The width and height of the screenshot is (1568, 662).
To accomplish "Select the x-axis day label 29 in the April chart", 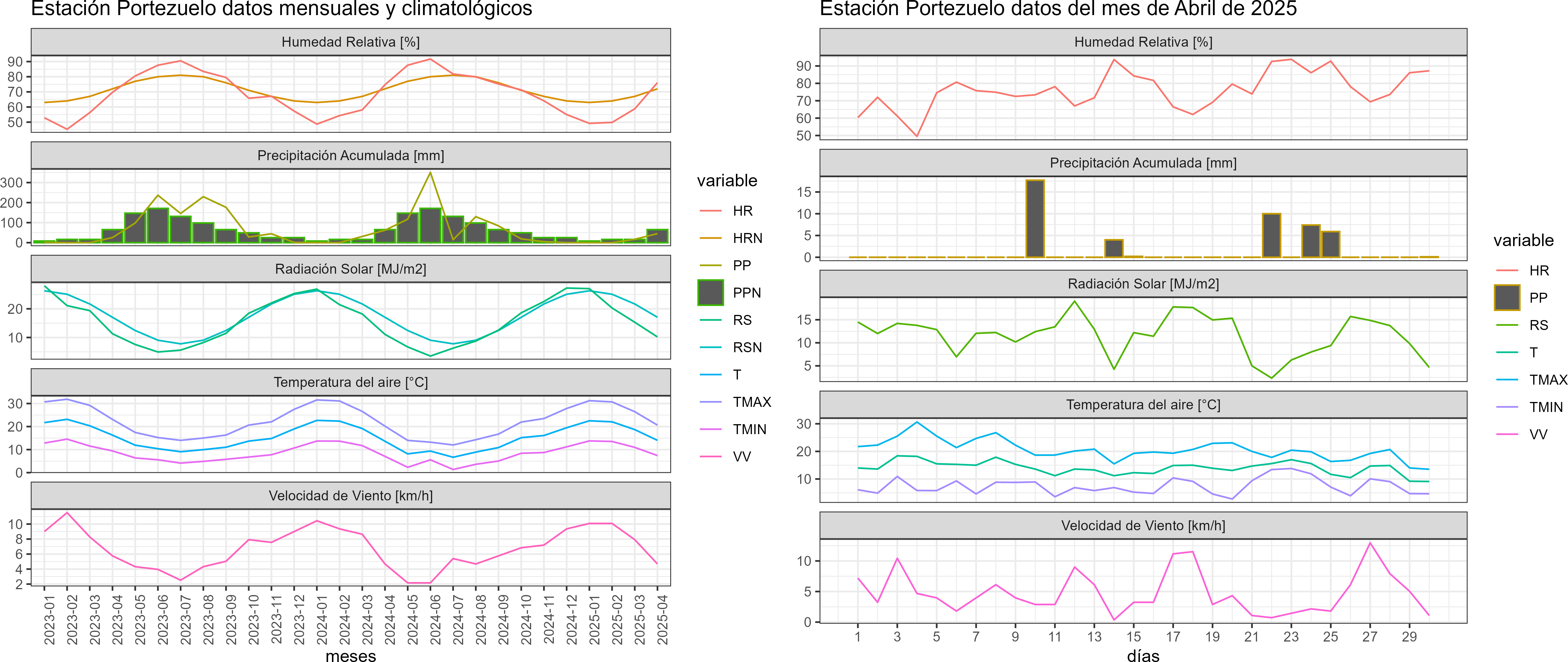I will tap(1409, 636).
